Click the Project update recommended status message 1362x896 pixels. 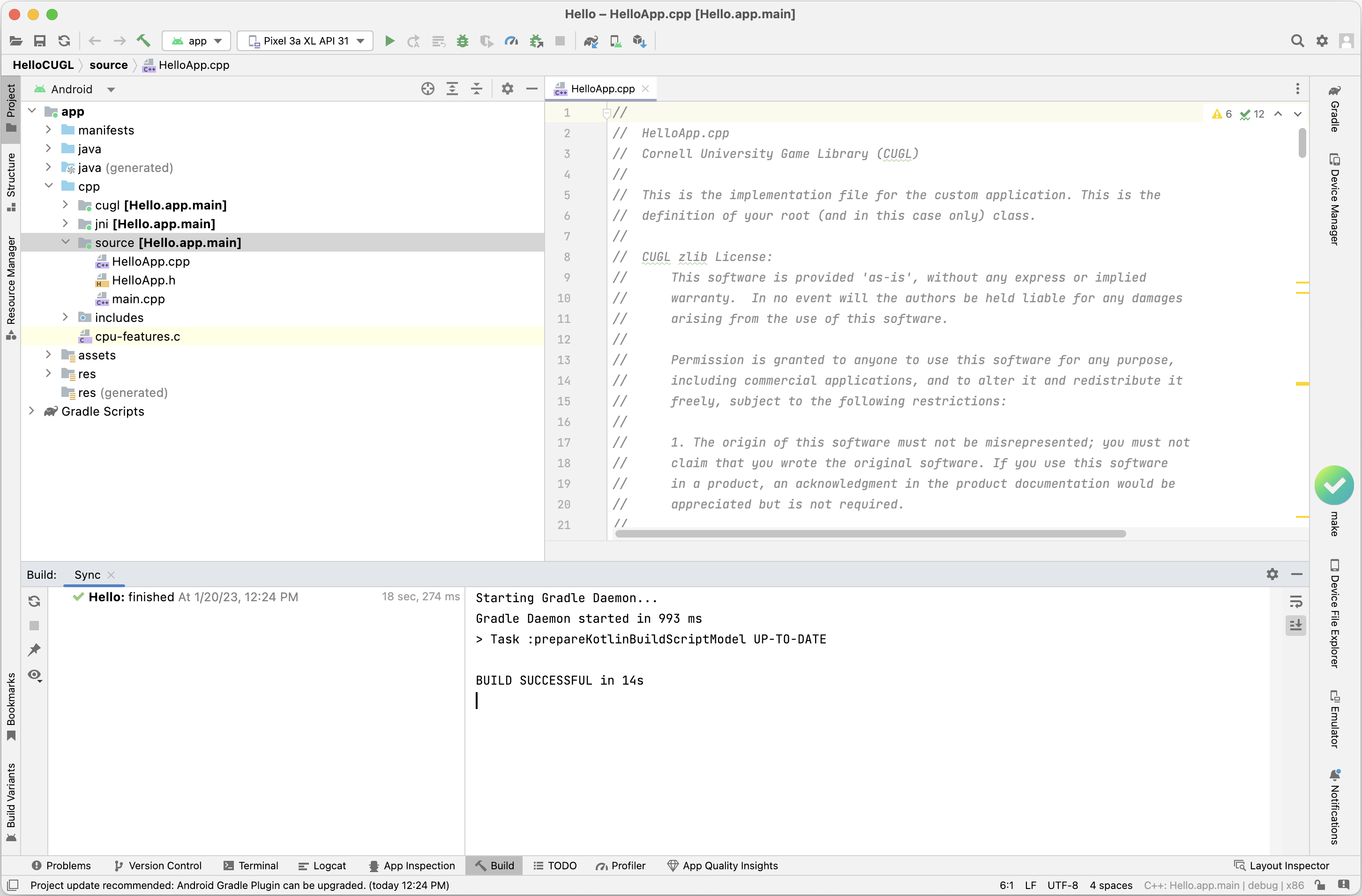239,885
